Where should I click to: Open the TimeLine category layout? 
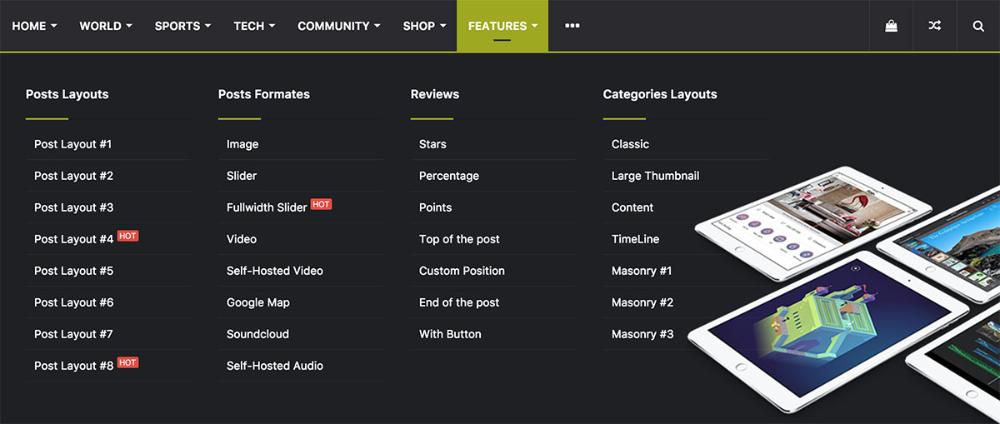(635, 239)
